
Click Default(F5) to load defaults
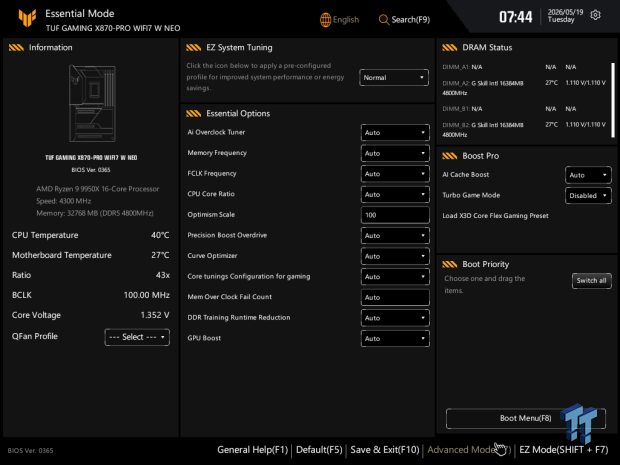[319, 450]
